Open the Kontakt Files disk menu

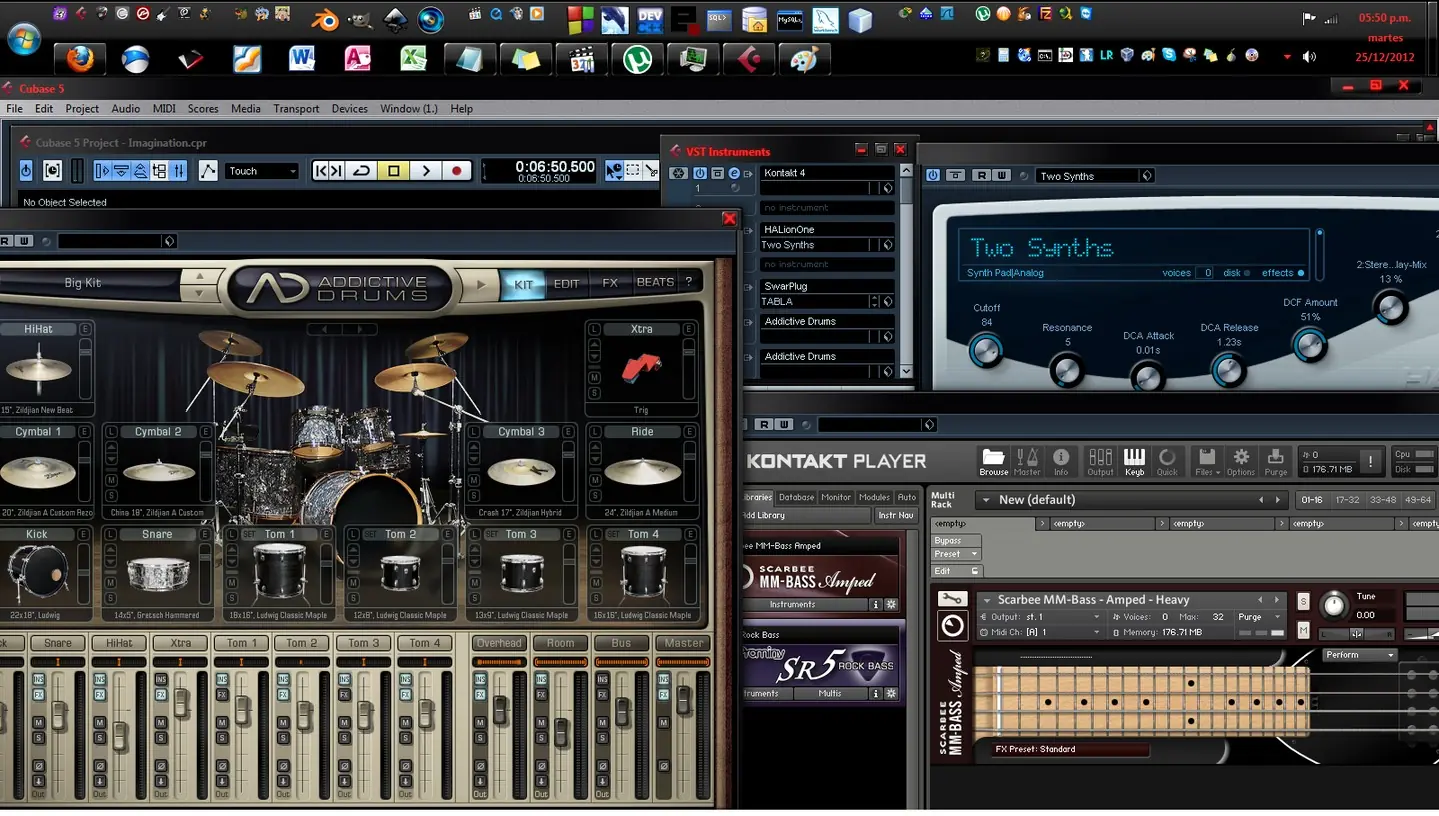(x=1207, y=461)
